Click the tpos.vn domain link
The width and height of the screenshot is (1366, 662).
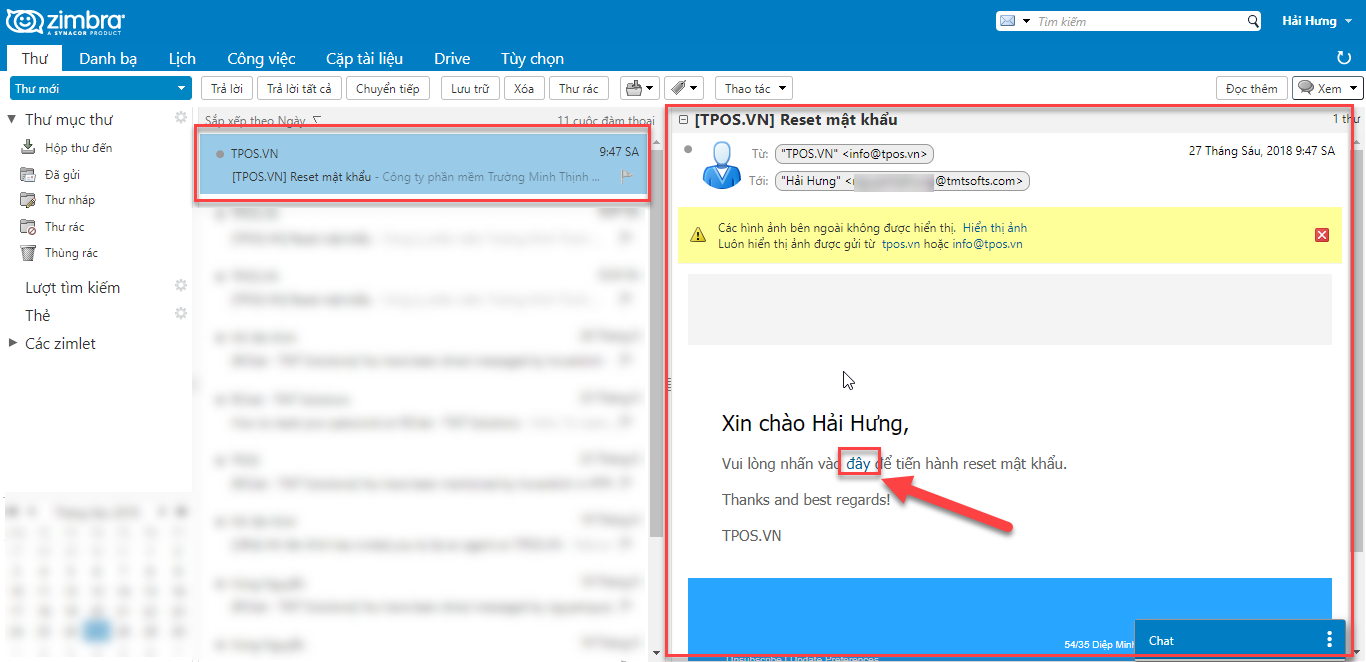coord(901,244)
